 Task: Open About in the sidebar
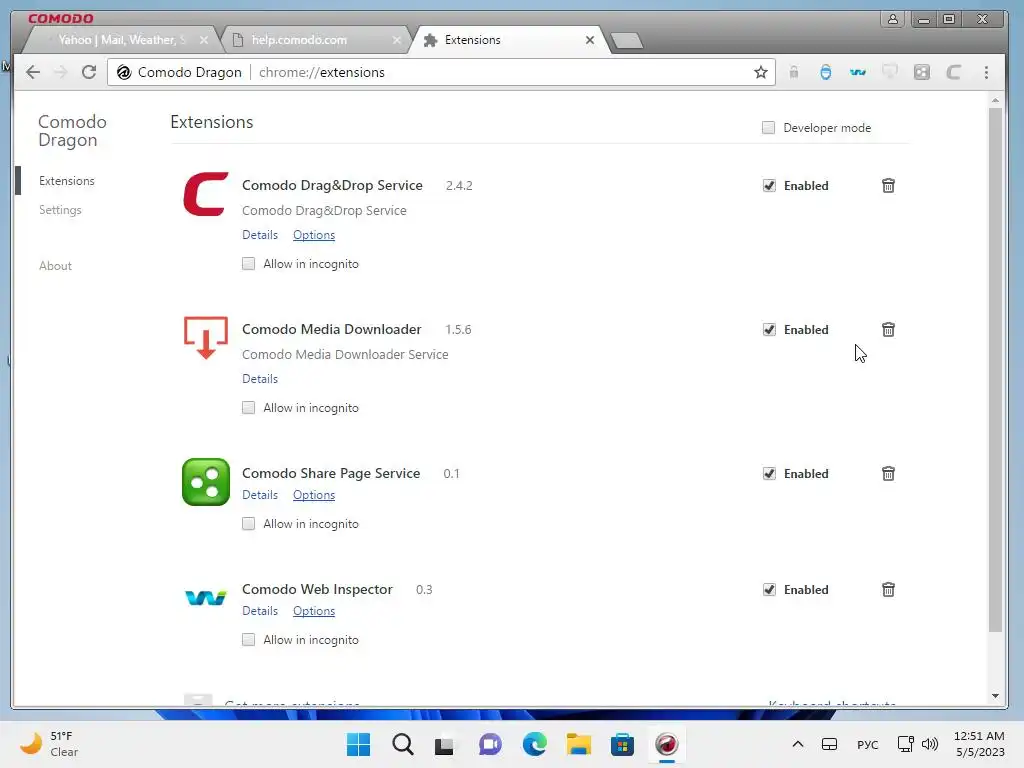(x=55, y=266)
